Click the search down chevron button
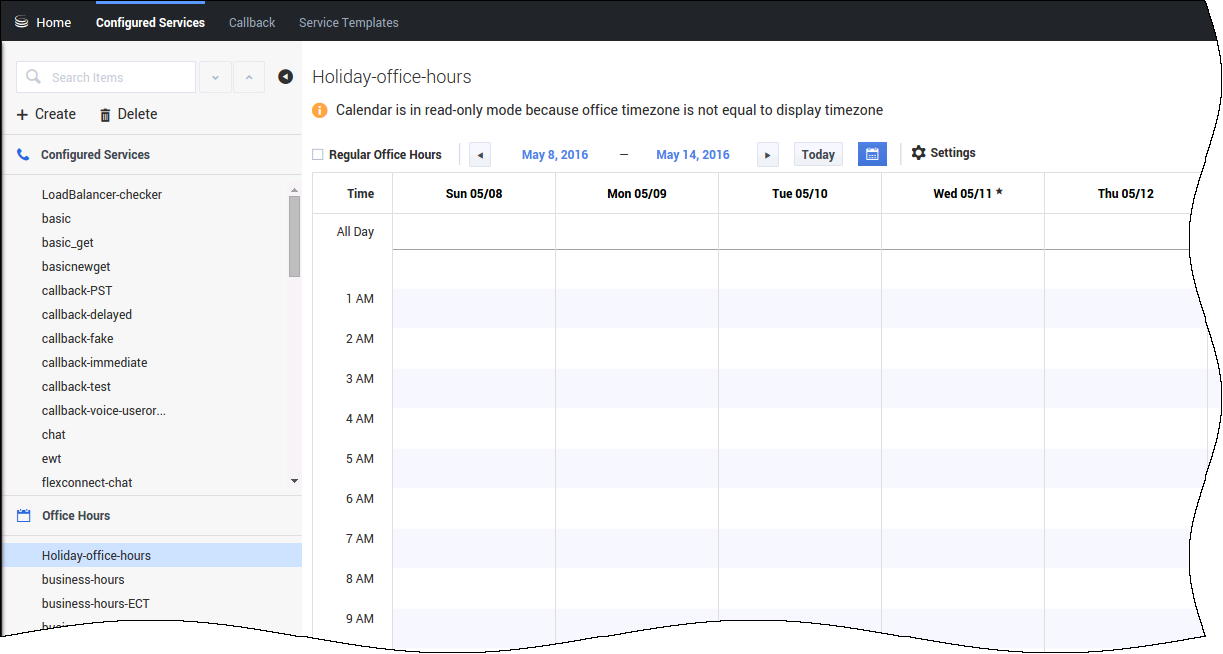1223x654 pixels. pyautogui.click(x=215, y=77)
